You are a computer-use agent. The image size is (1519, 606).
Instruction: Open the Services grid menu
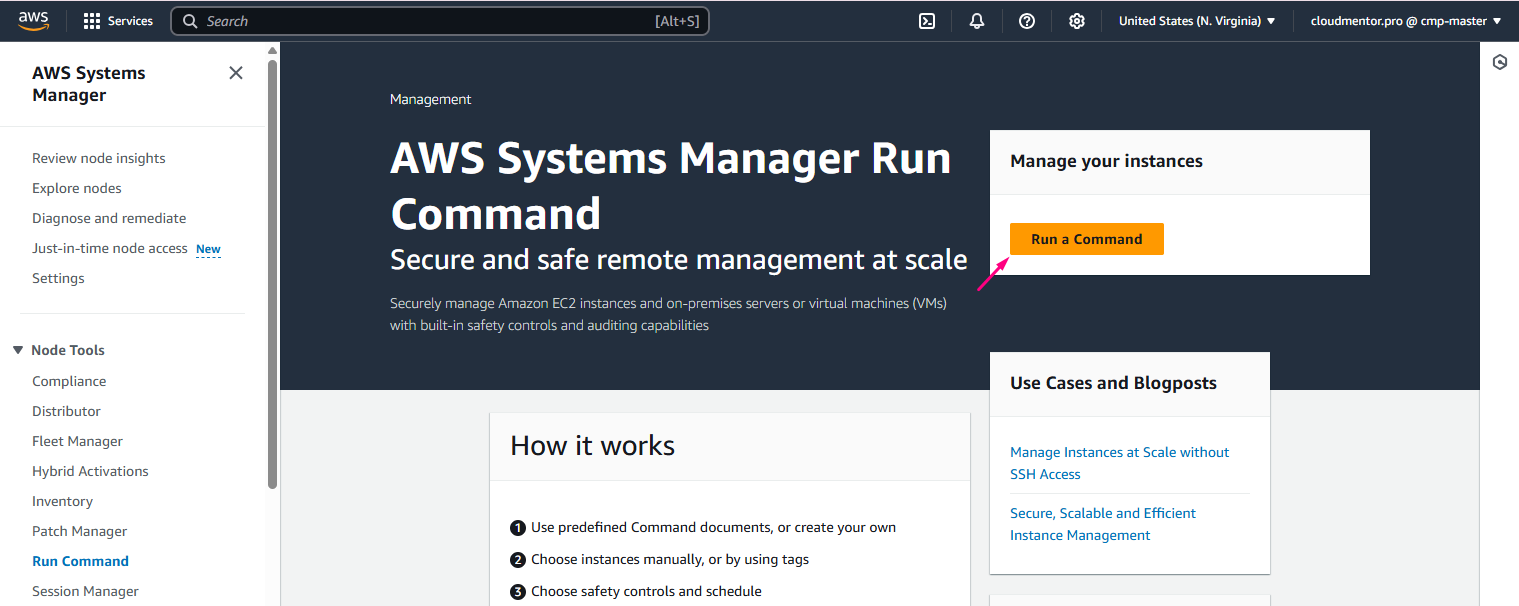pyautogui.click(x=118, y=21)
